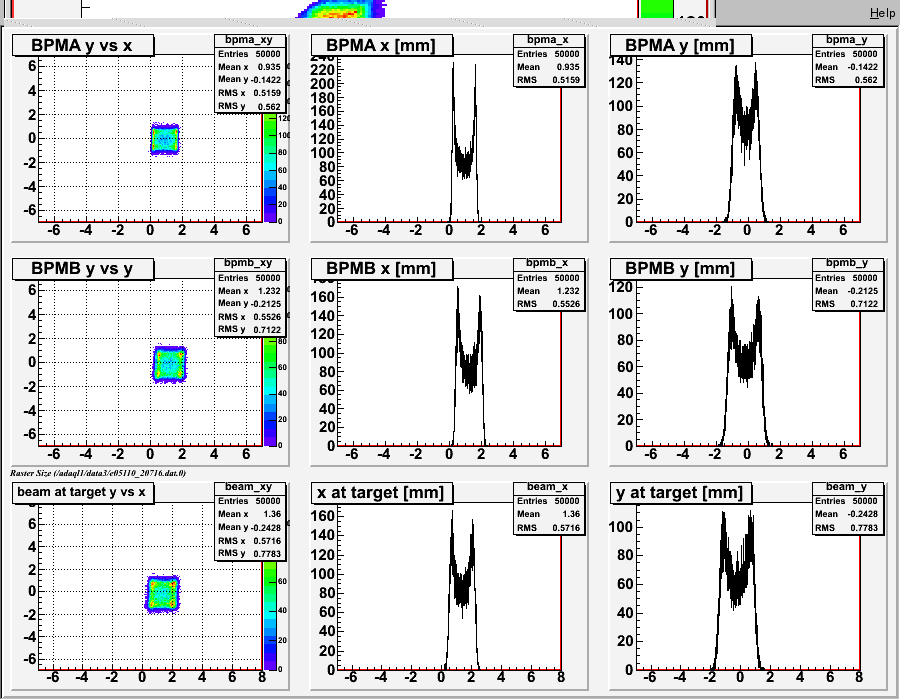900x700 pixels.
Task: Select the bpmb_xy statistics box
Action: pyautogui.click(x=250, y=297)
